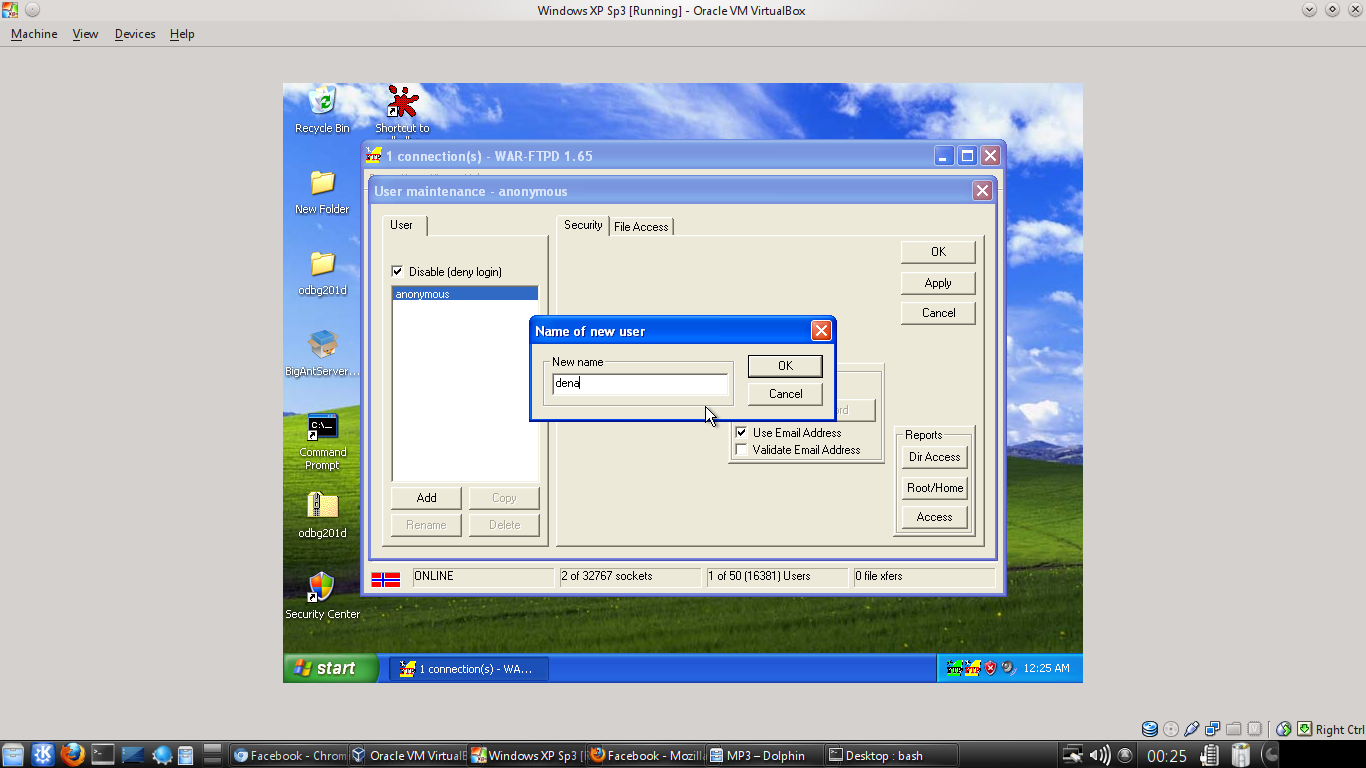The image size is (1366, 768).
Task: Open the KDE application launcher icon
Action: [x=43, y=755]
